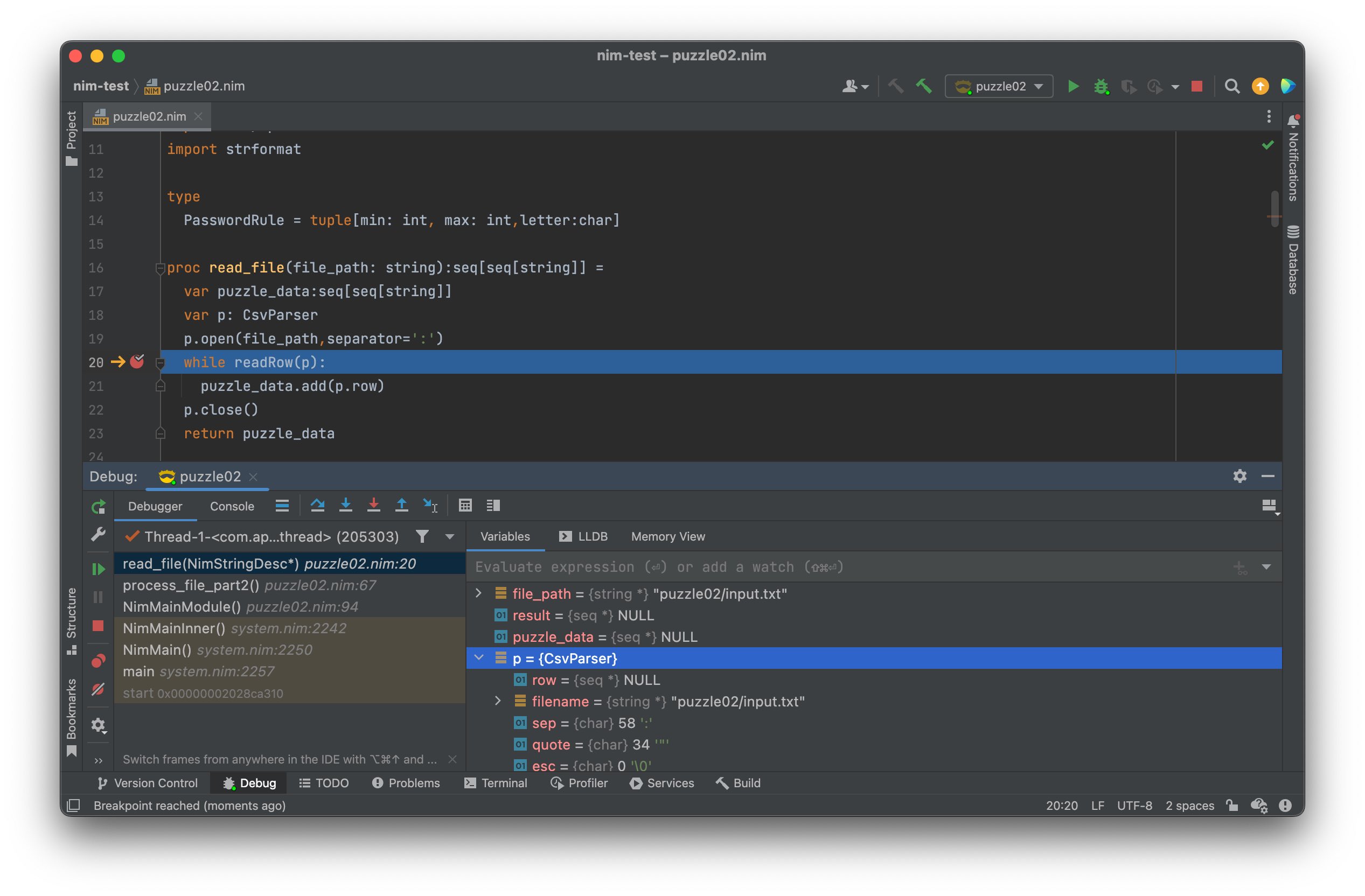
Task: Expand the file_path variable node
Action: pyautogui.click(x=479, y=593)
